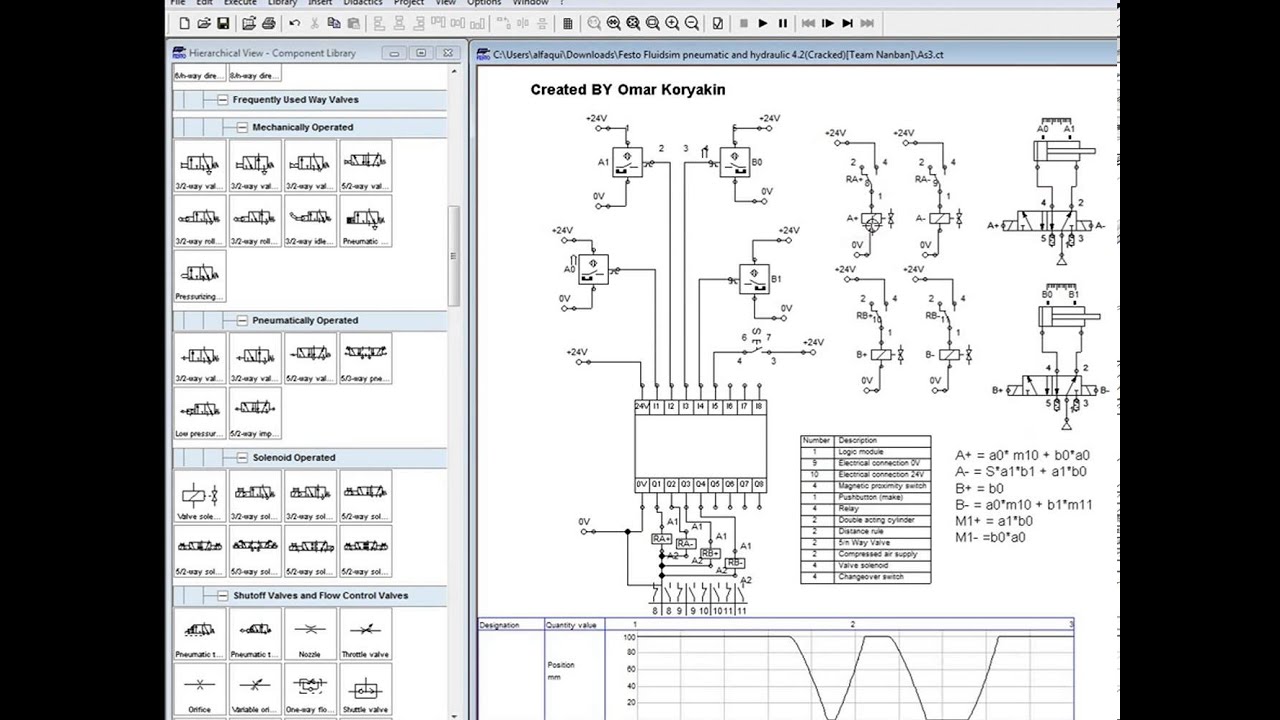Collapse the Solenoid Operated group

pos(243,458)
